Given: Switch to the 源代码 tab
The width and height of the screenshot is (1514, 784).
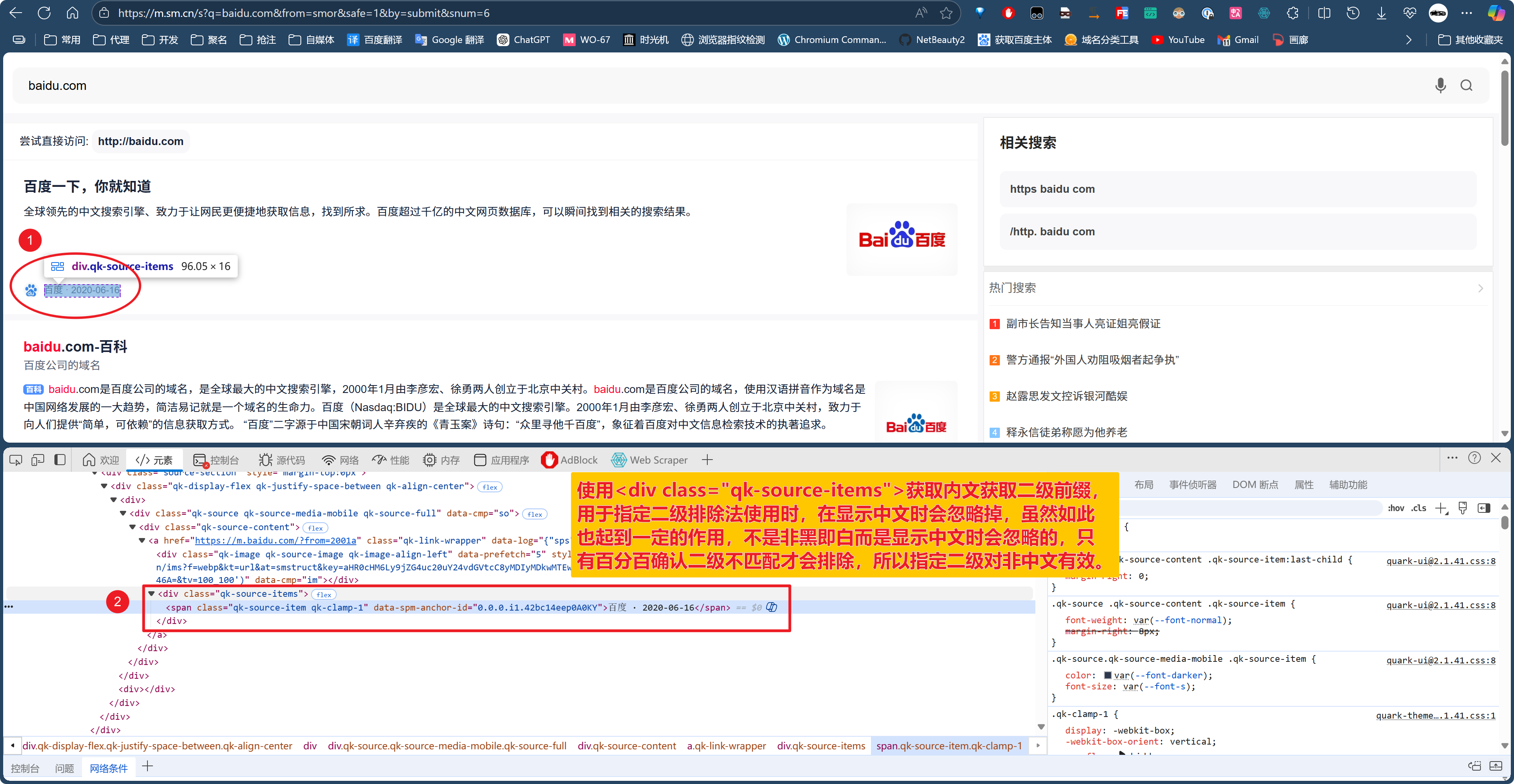Looking at the screenshot, I should [282, 460].
